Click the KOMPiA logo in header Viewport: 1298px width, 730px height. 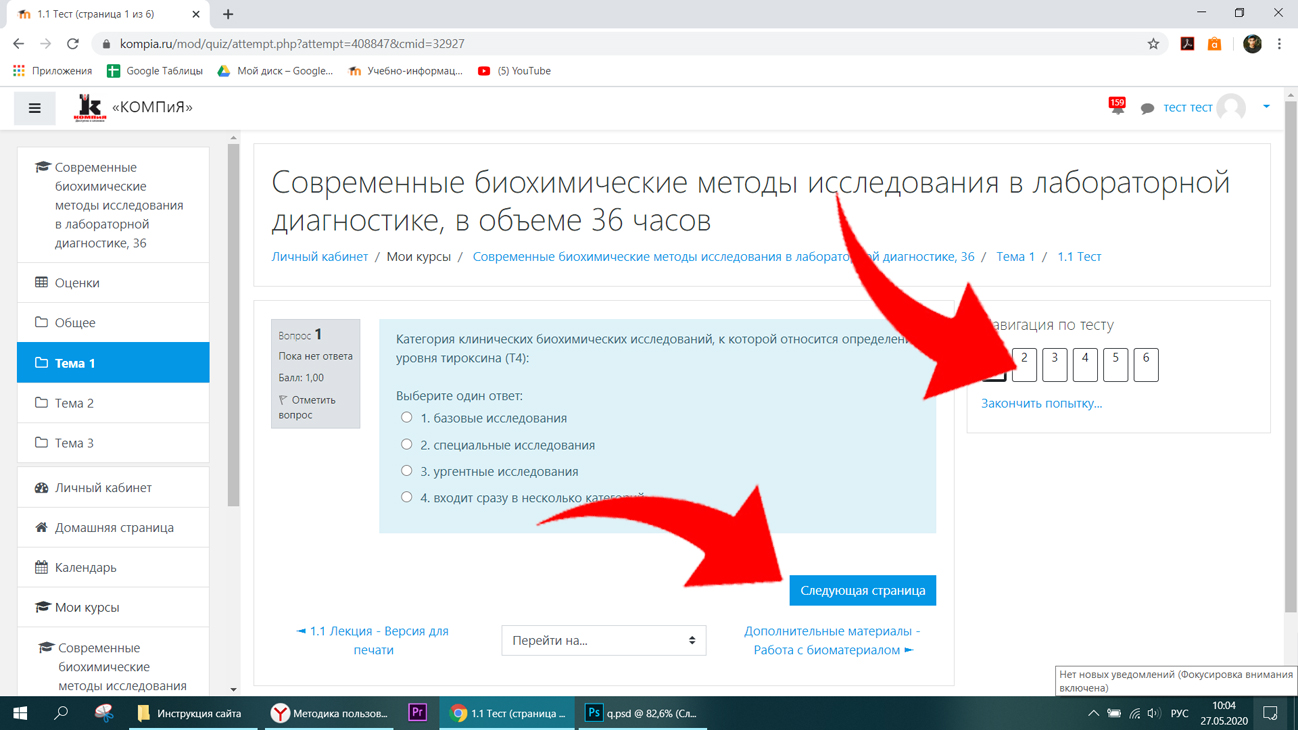point(90,107)
